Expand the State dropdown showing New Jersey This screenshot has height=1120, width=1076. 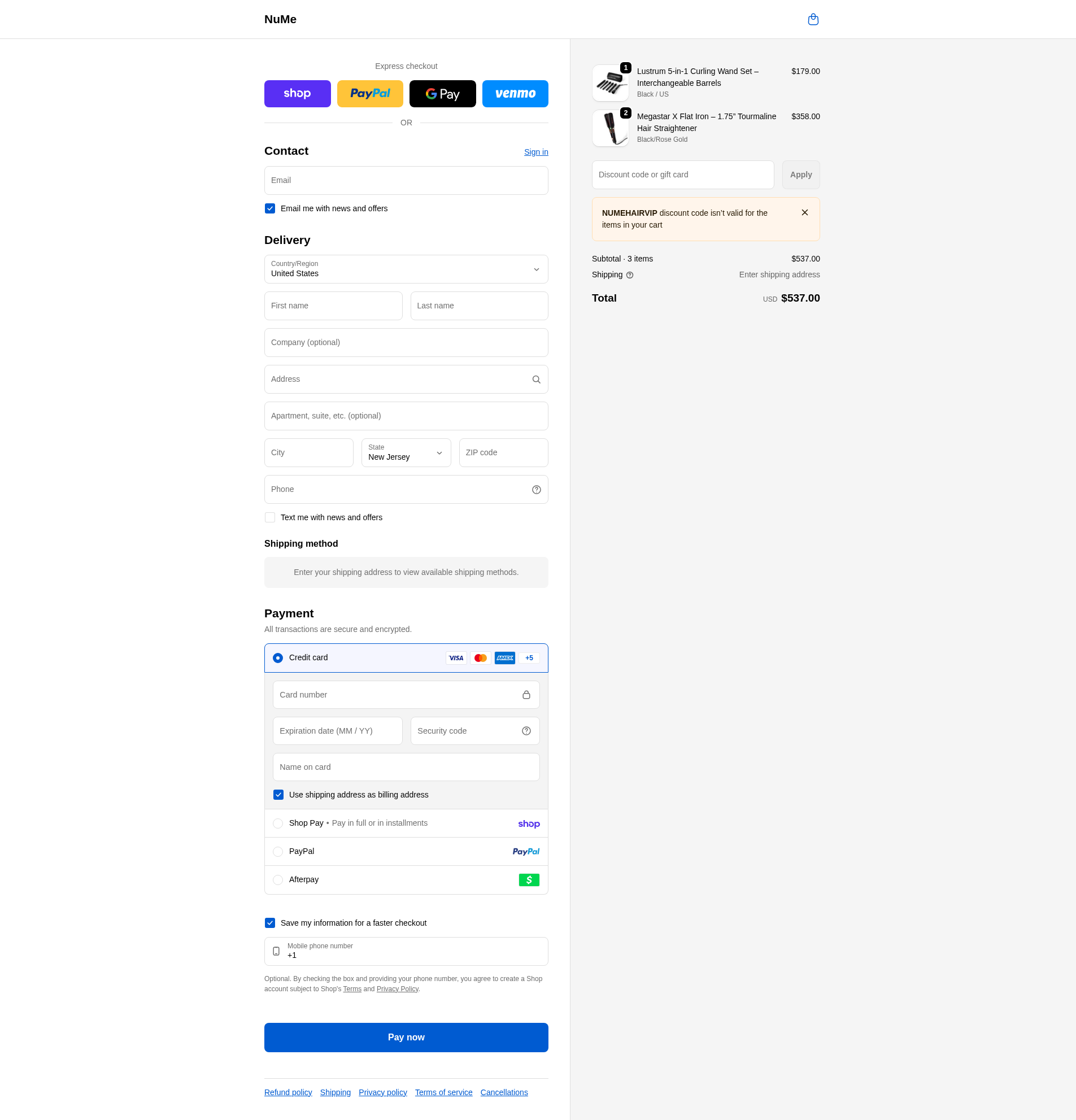pos(406,452)
